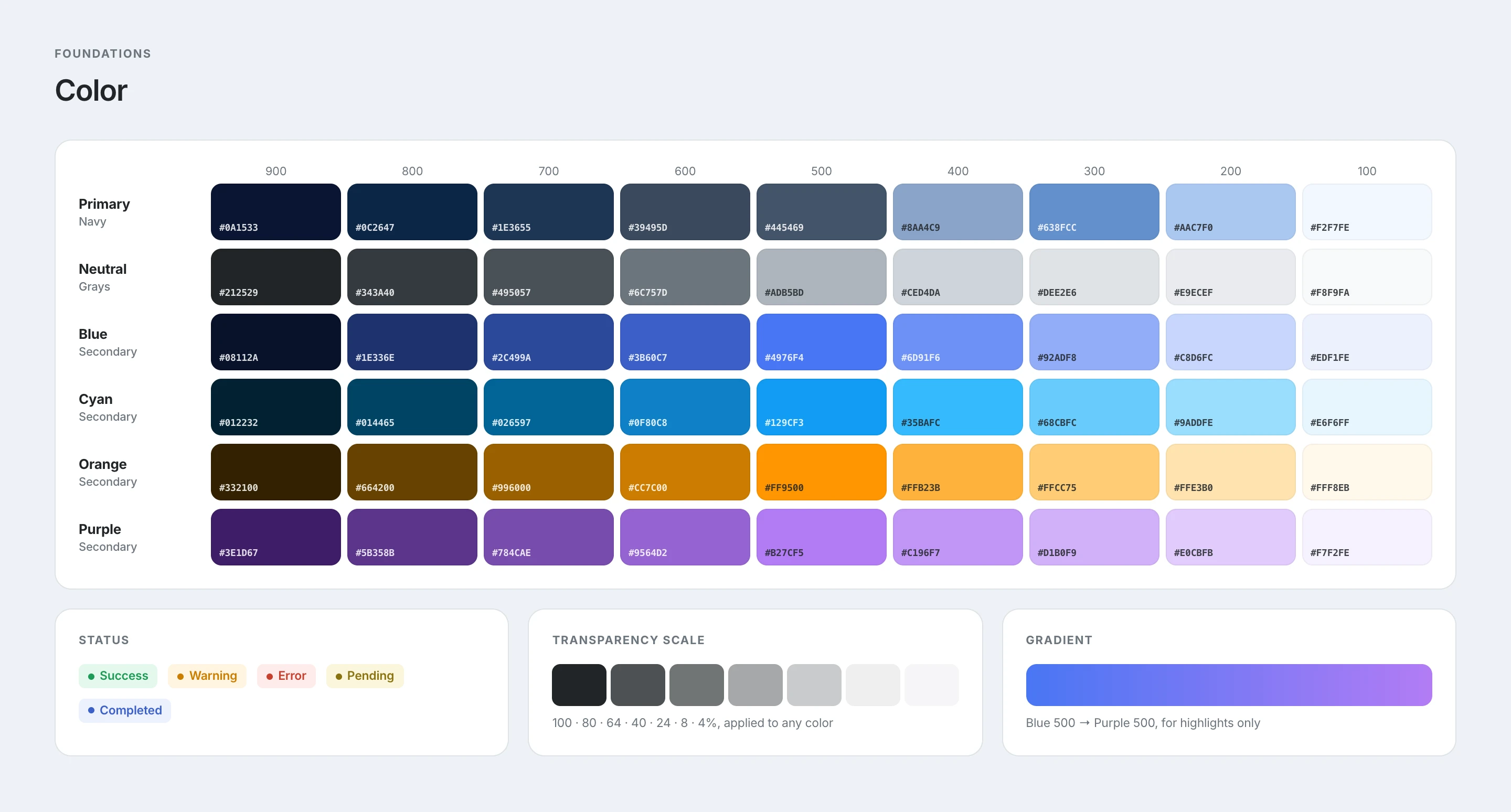Pick the #0F80C8 cyan swatch
The width and height of the screenshot is (1511, 812).
pos(685,407)
